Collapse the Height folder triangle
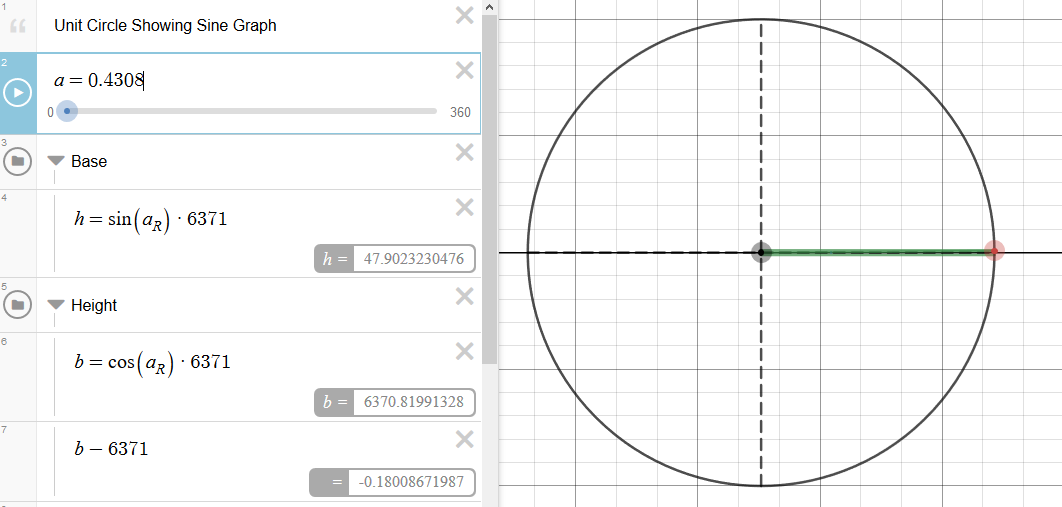Screen dimensions: 1062x507 56,305
